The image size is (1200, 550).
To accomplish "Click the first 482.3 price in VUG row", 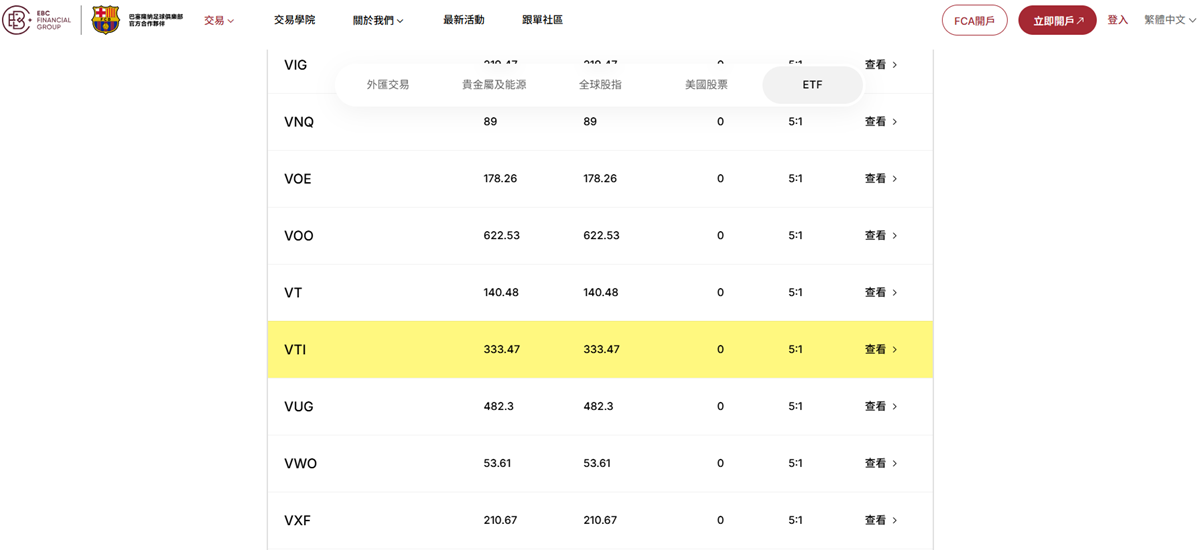I will tap(498, 406).
